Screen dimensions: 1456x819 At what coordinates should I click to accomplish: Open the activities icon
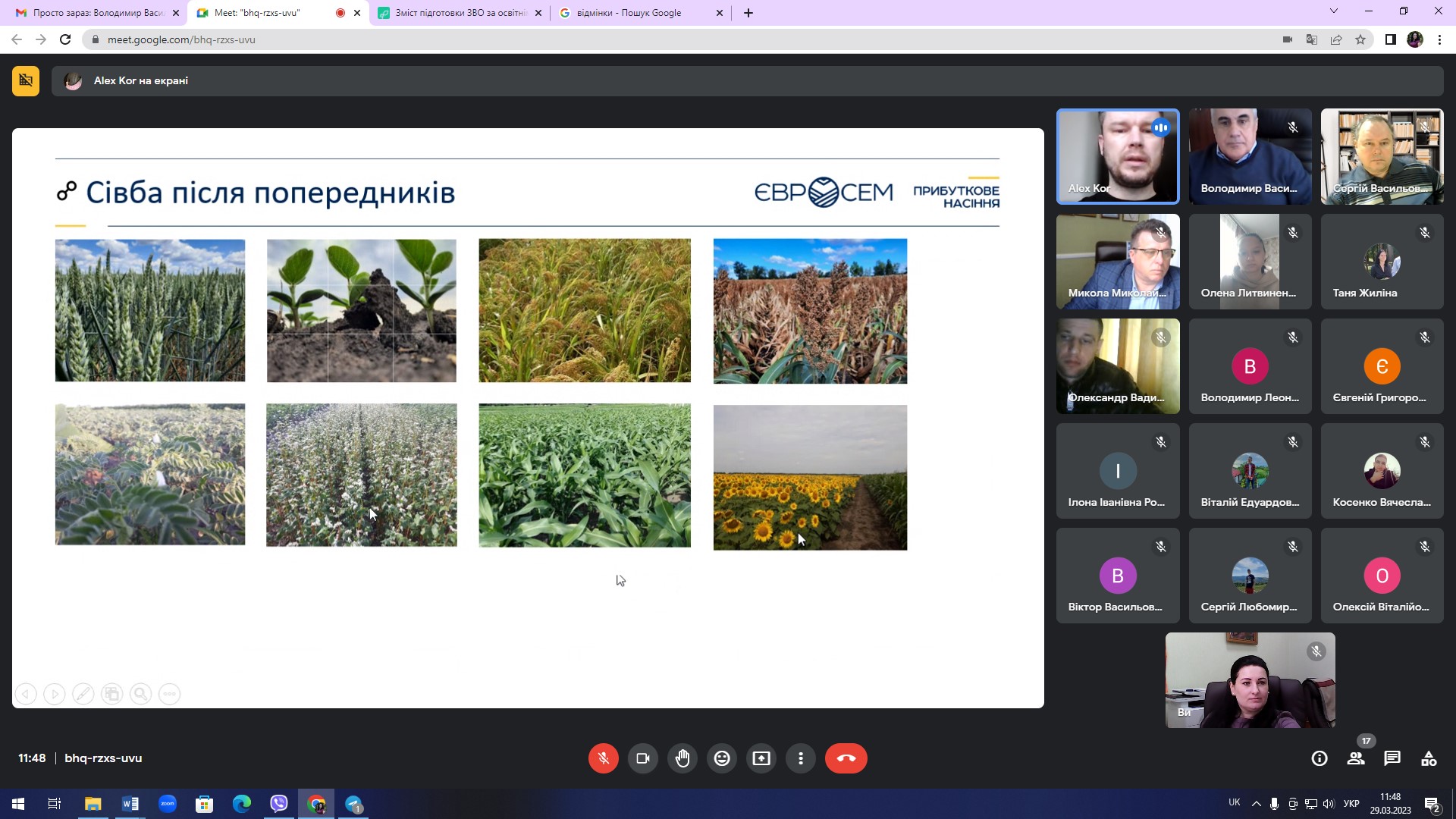click(1429, 758)
